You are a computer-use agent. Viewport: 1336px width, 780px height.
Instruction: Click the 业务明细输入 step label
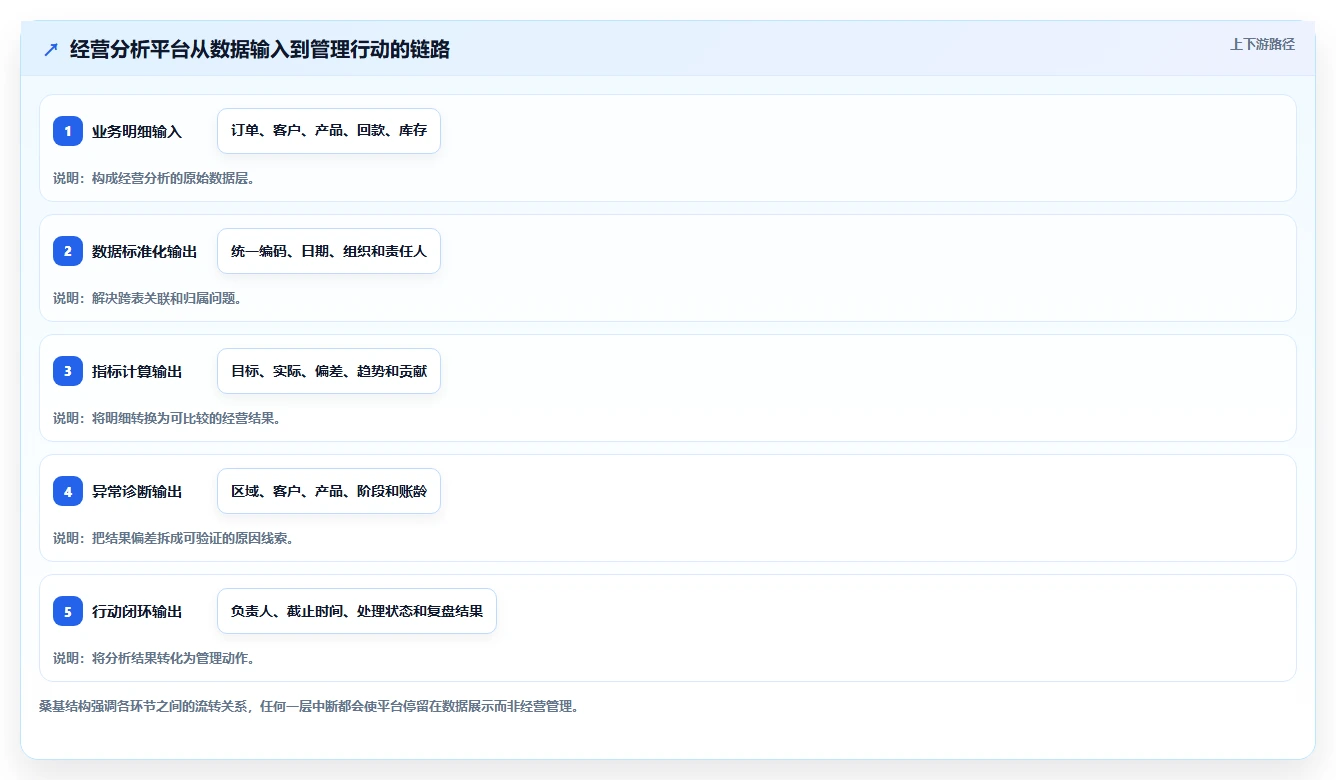pyautogui.click(x=137, y=131)
